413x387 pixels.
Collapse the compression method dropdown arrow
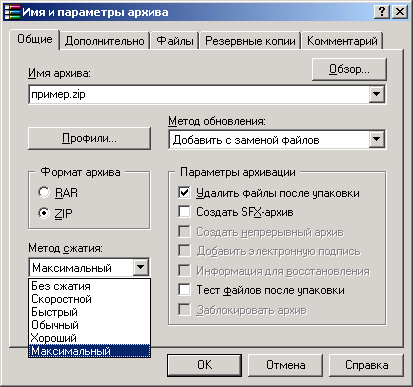141,267
